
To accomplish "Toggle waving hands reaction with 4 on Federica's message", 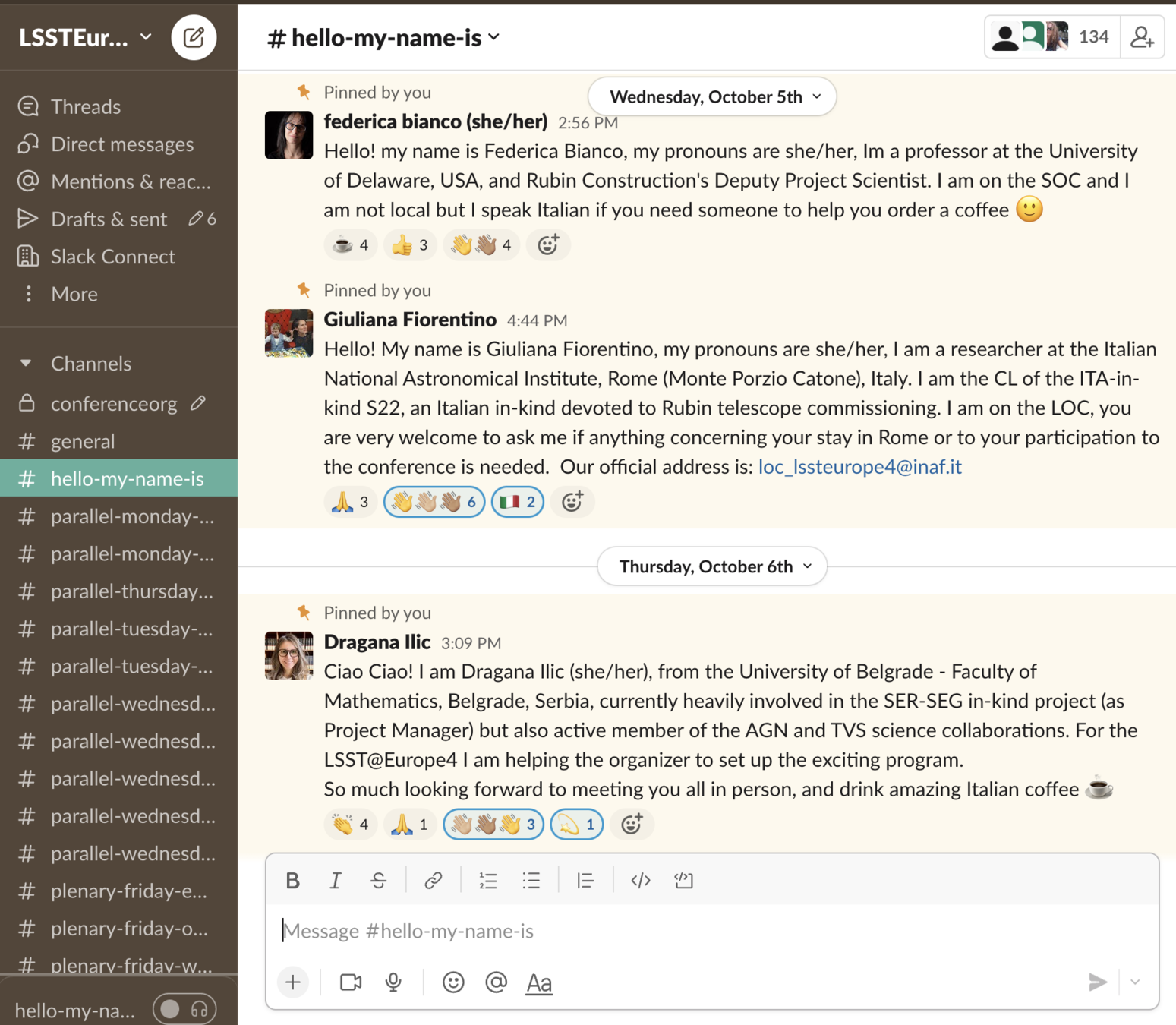I will coord(481,244).
